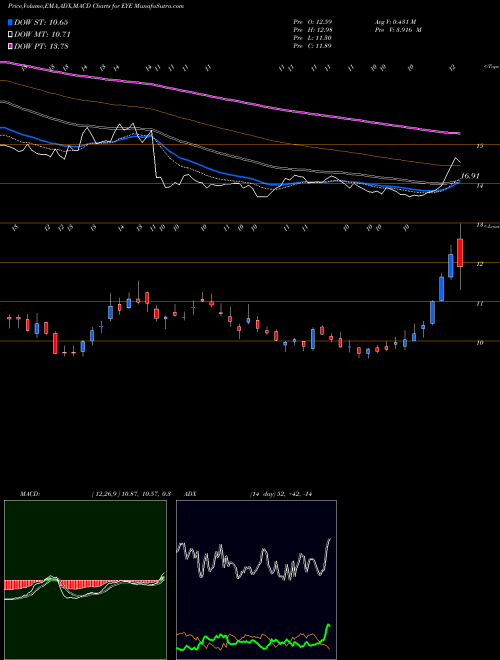Click the 12 price axis label on the candlestick chart

click(479, 264)
